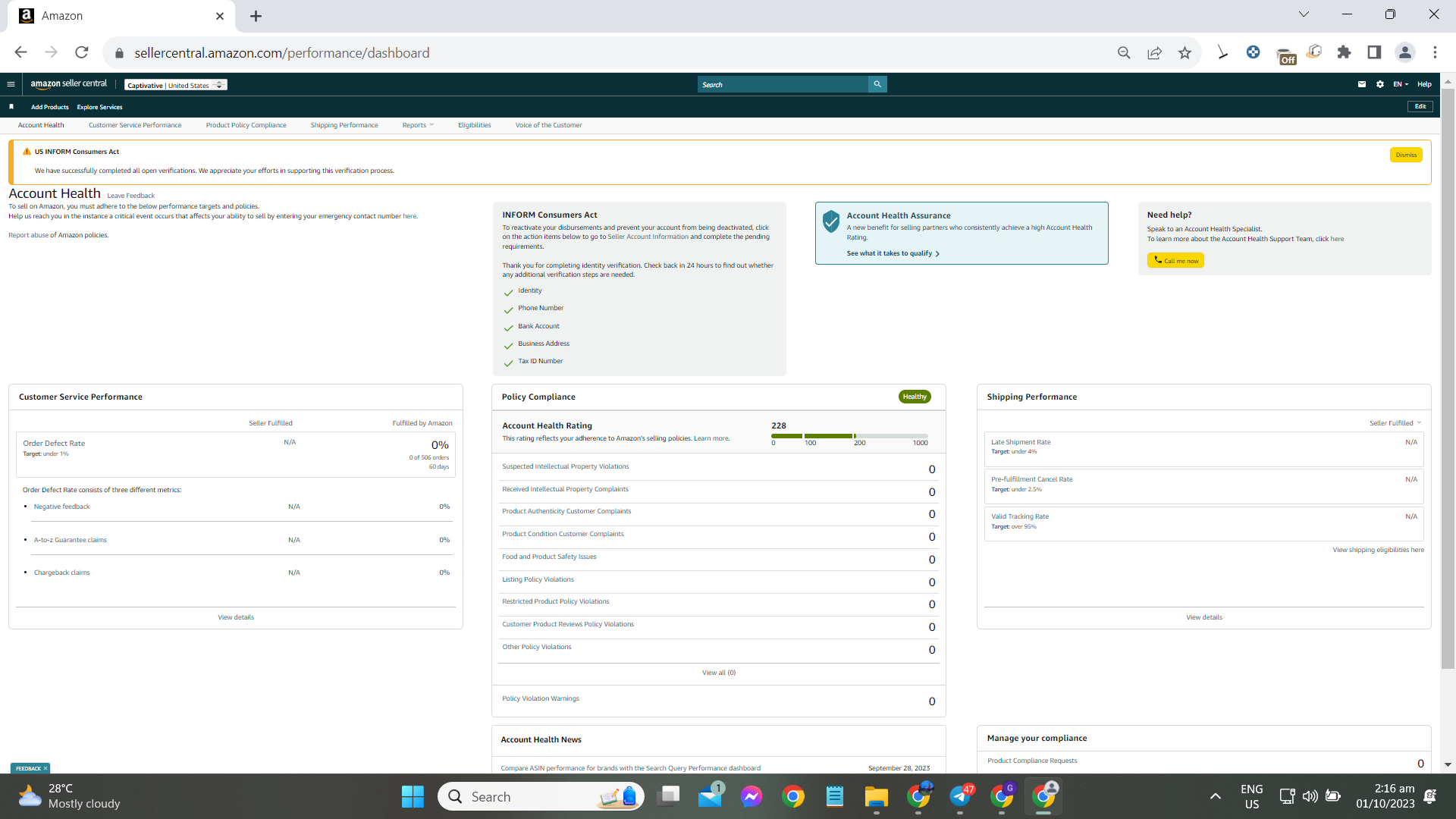
Task: Click View all (0) policy violations
Action: [719, 673]
